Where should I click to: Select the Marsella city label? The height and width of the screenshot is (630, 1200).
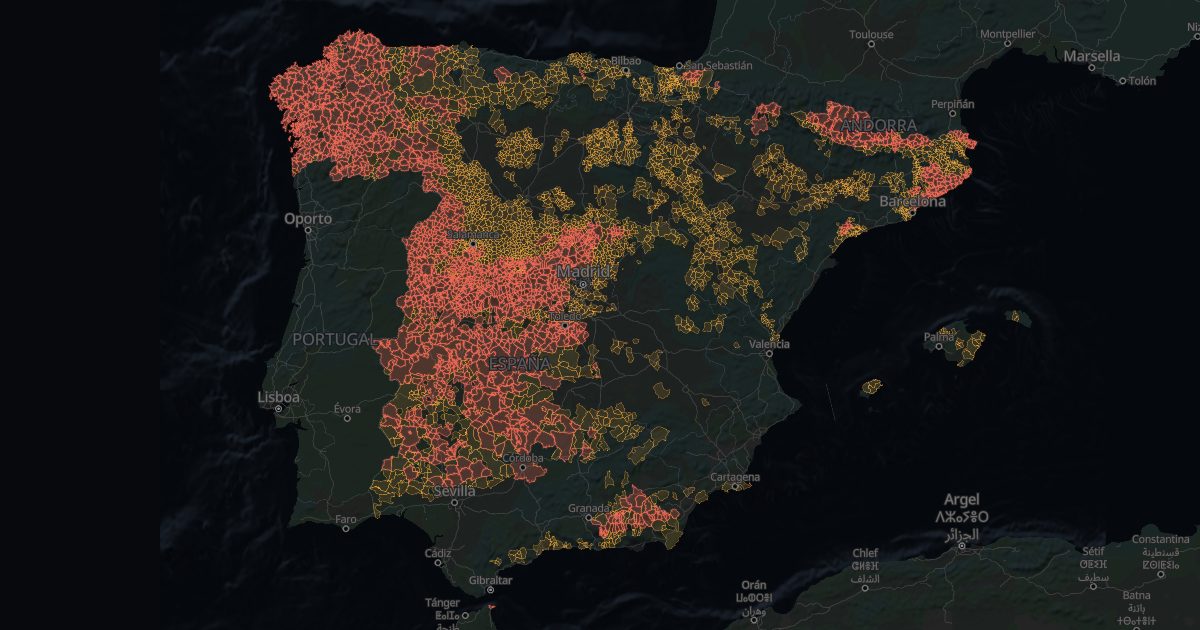pos(1092,56)
